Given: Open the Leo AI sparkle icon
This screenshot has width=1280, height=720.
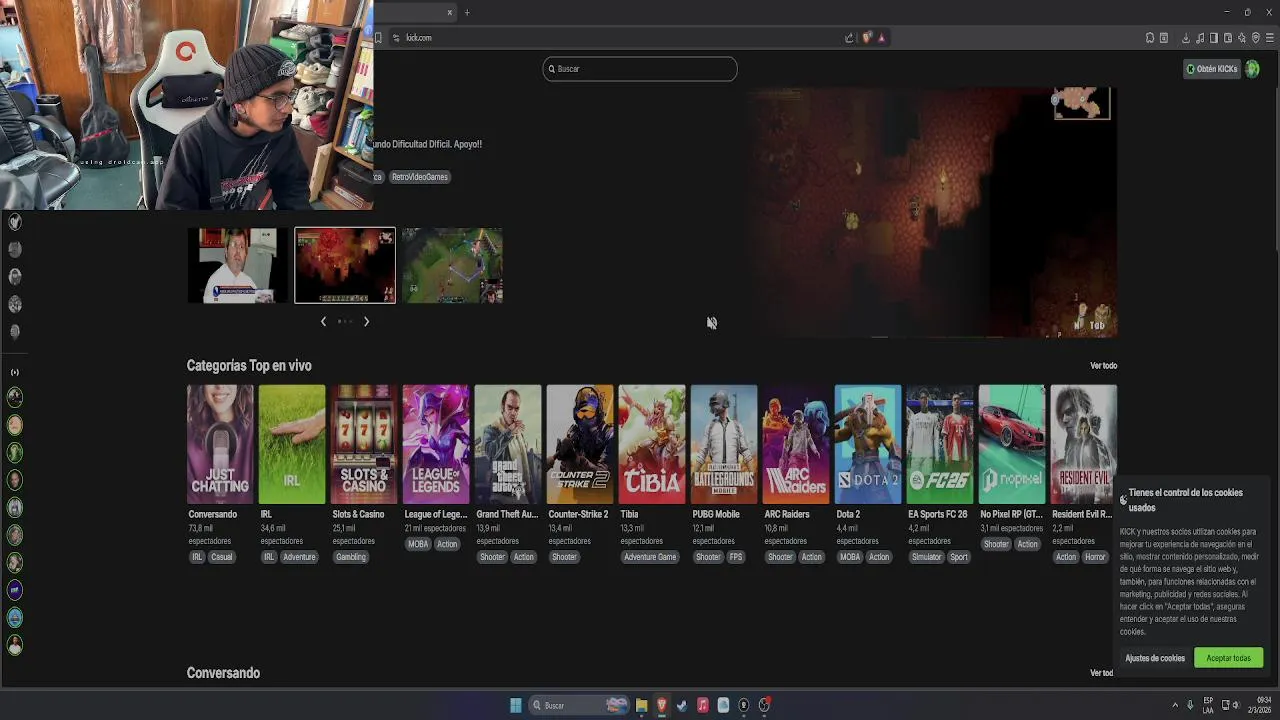Looking at the screenshot, I should [x=1242, y=38].
